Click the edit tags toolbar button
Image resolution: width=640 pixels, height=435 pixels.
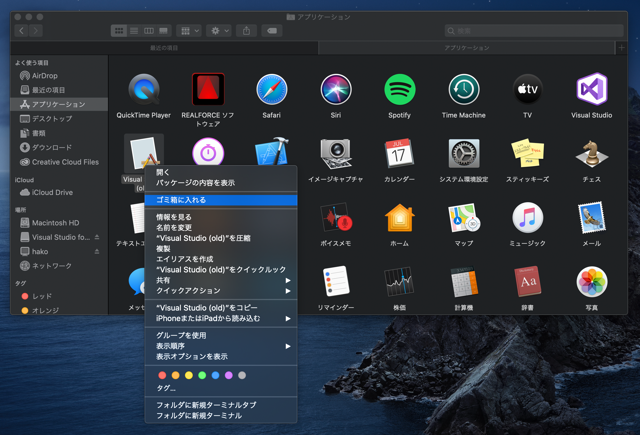pos(272,31)
